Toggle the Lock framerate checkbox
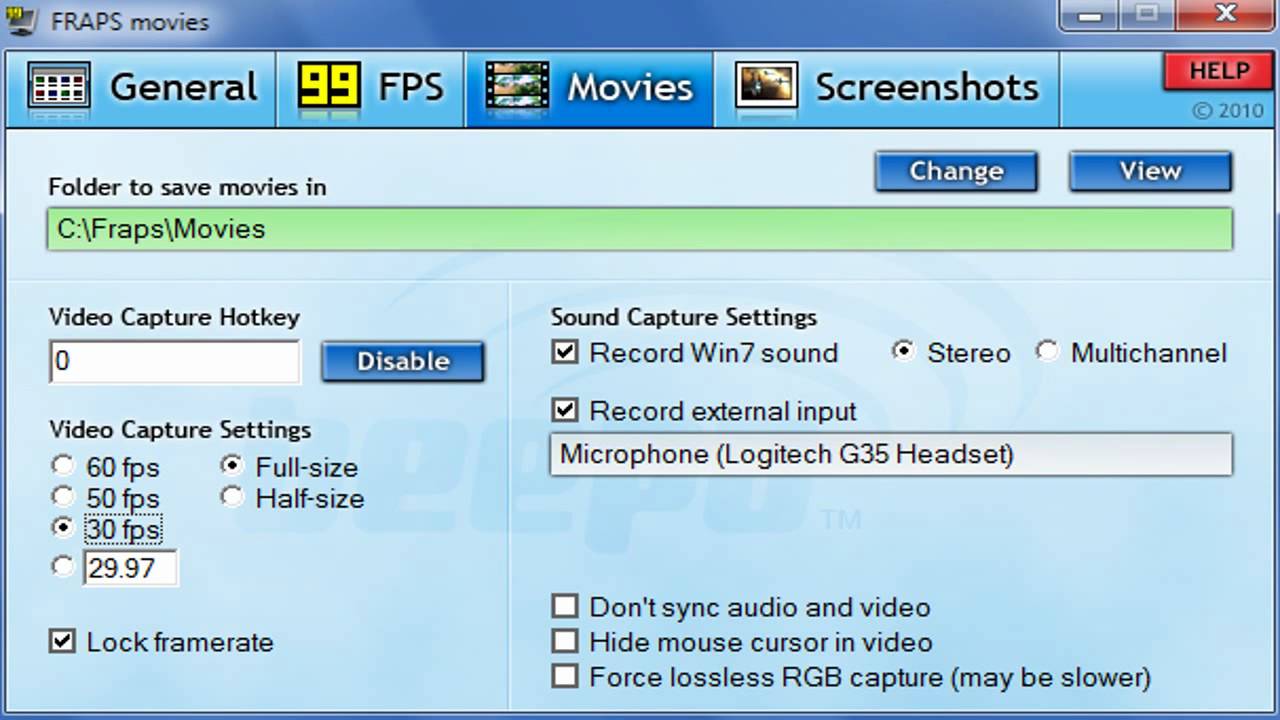This screenshot has width=1280, height=720. [x=62, y=642]
